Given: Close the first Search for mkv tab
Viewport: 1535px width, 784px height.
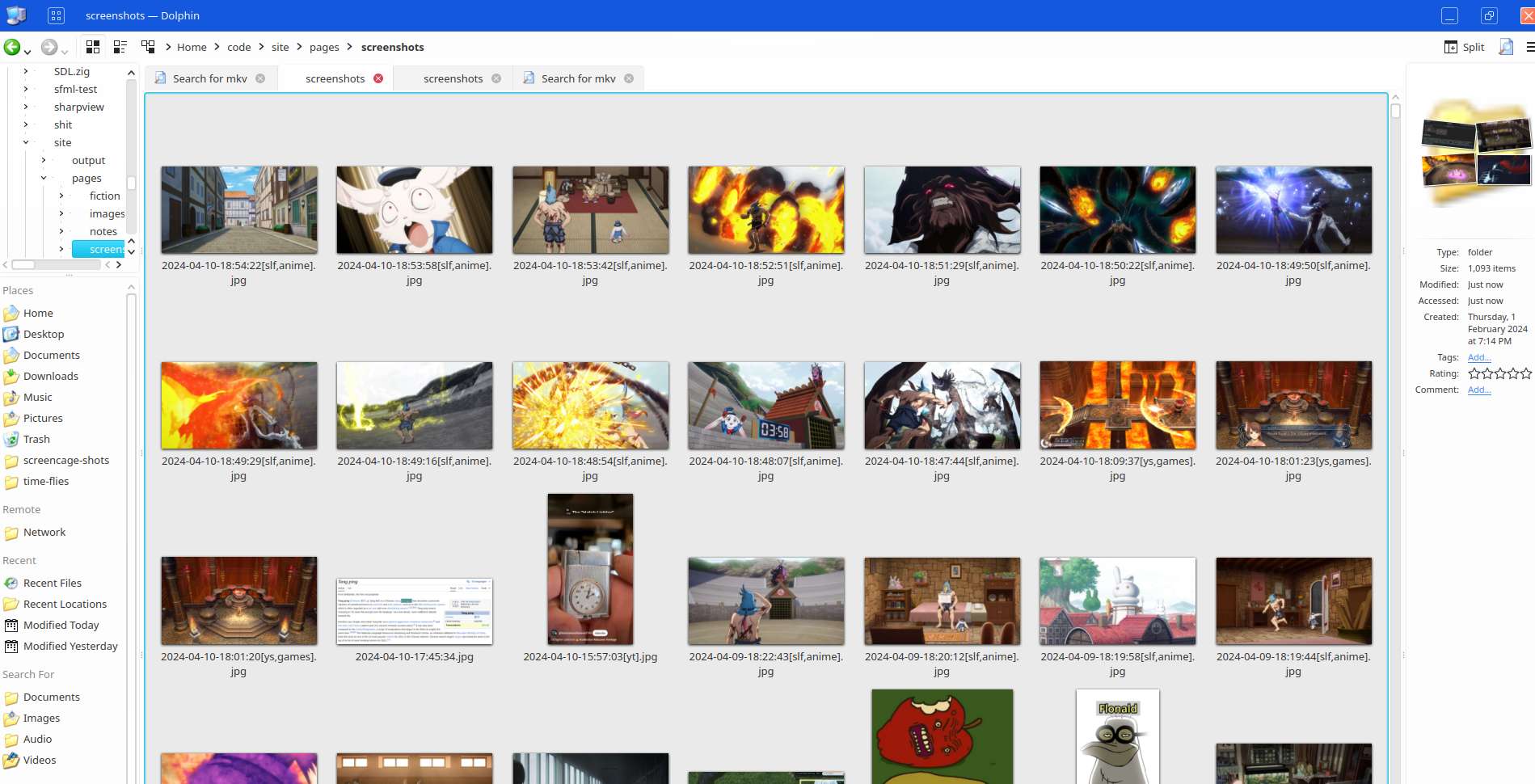Looking at the screenshot, I should pyautogui.click(x=260, y=78).
